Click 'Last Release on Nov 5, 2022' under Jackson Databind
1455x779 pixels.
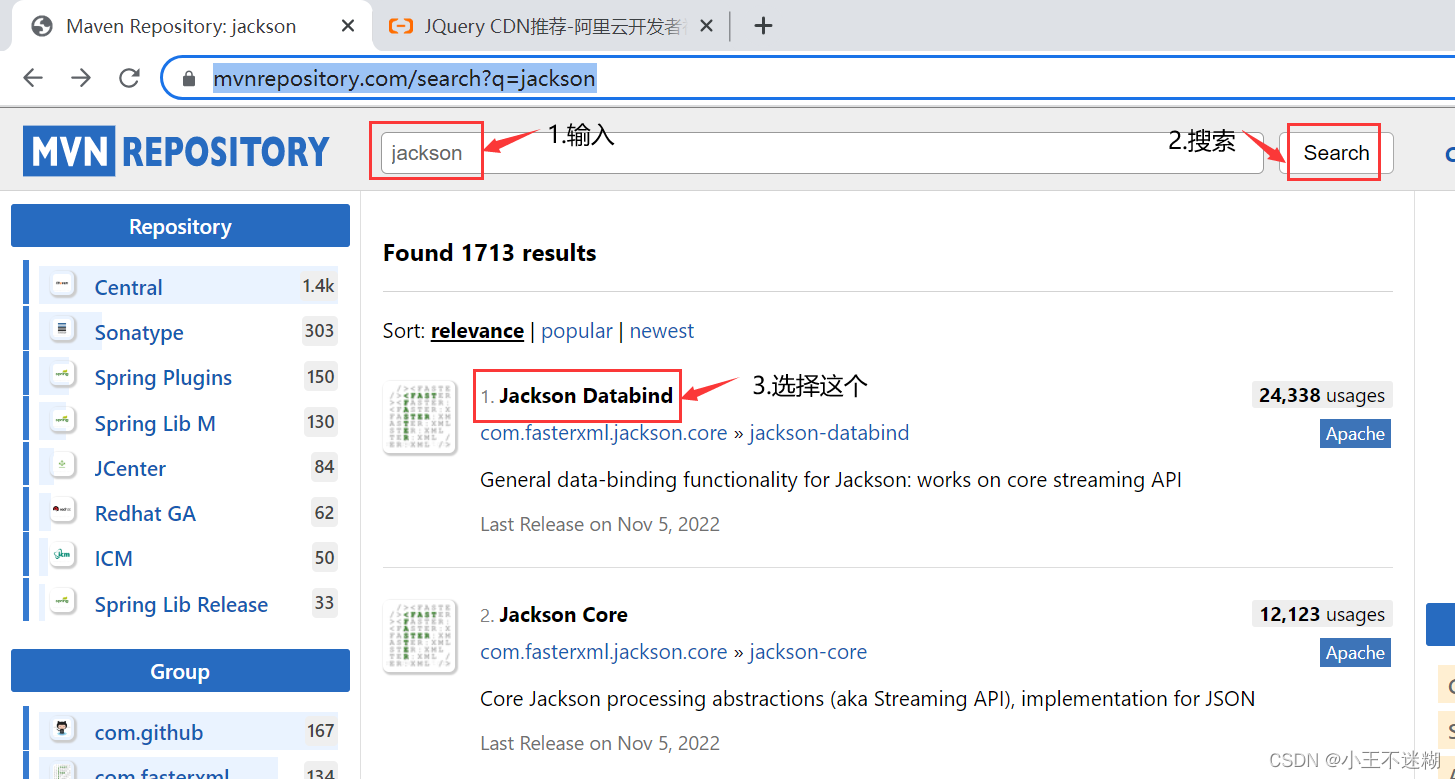click(600, 524)
